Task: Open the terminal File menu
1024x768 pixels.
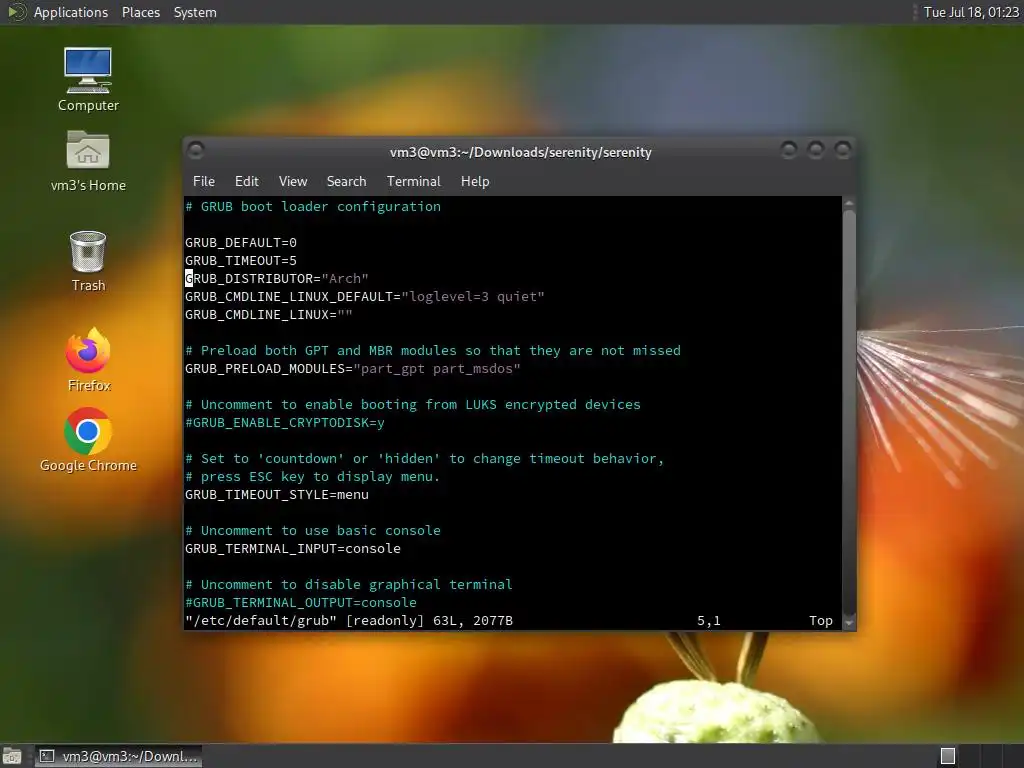Action: pyautogui.click(x=204, y=181)
